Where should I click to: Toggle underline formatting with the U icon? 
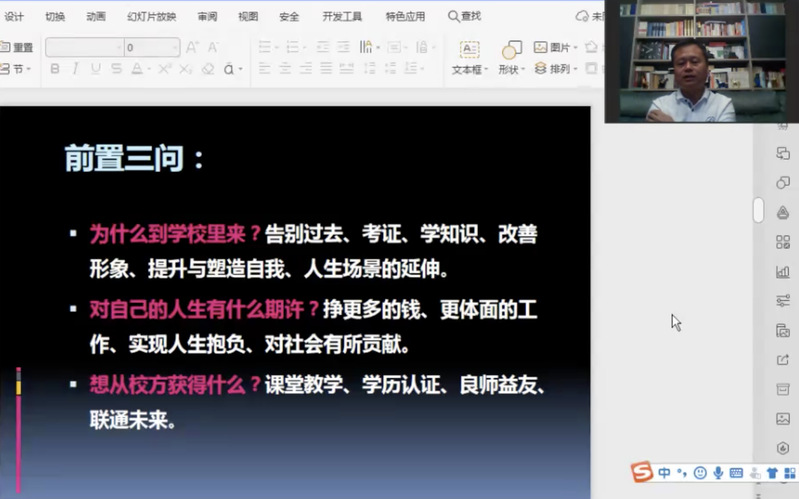(95, 69)
